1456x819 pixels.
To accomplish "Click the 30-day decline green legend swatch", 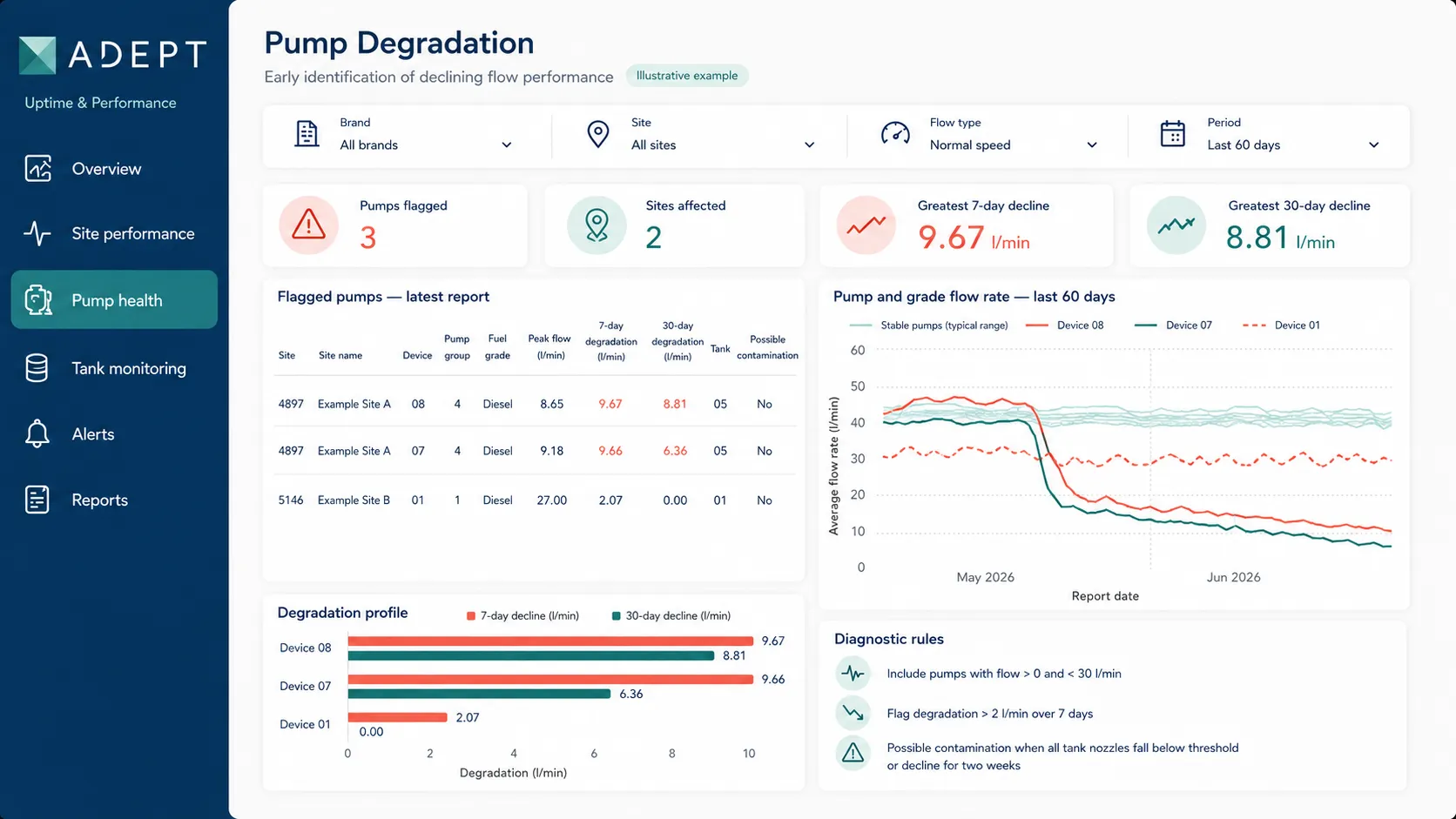I will click(x=617, y=616).
